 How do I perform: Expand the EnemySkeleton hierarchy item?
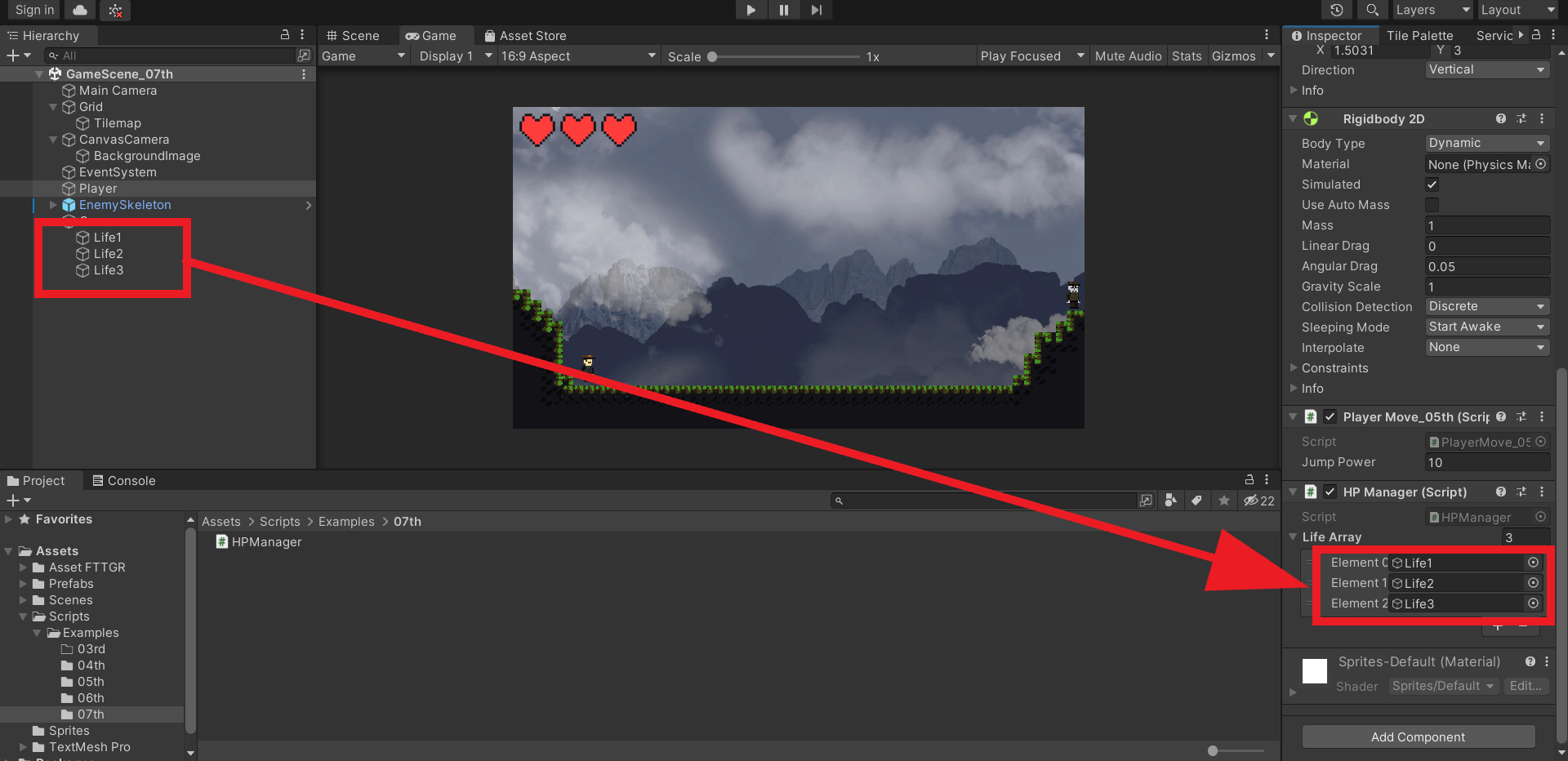pyautogui.click(x=54, y=204)
